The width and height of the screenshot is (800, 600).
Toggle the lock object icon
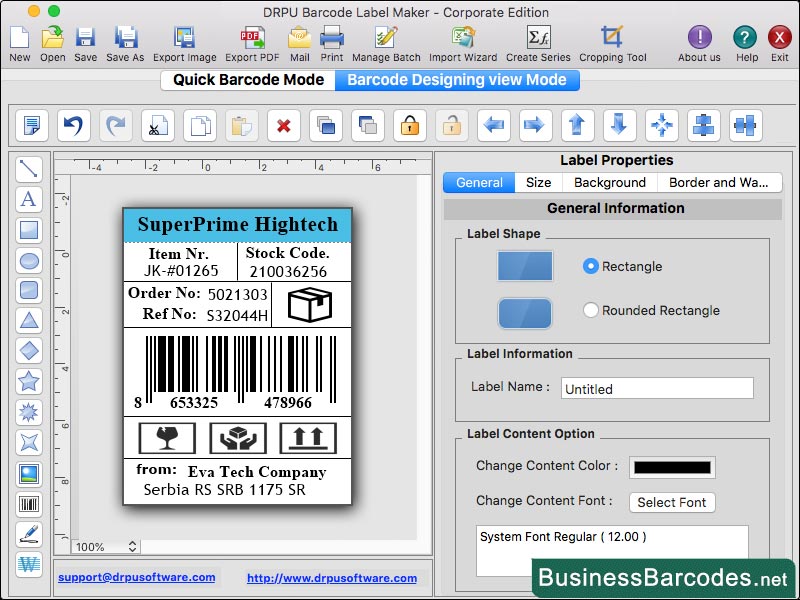[408, 125]
